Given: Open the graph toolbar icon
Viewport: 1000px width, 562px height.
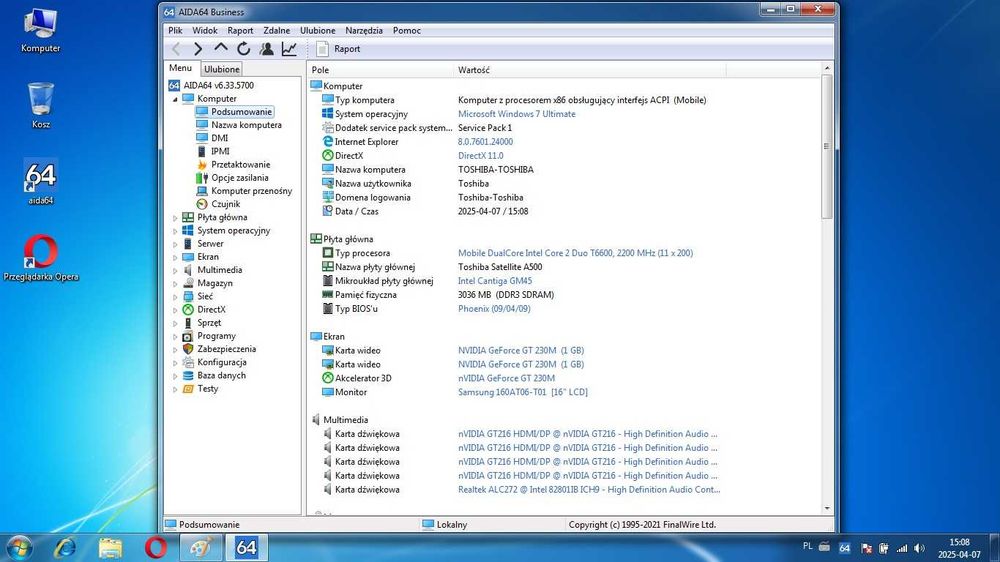Looking at the screenshot, I should click(x=290, y=48).
